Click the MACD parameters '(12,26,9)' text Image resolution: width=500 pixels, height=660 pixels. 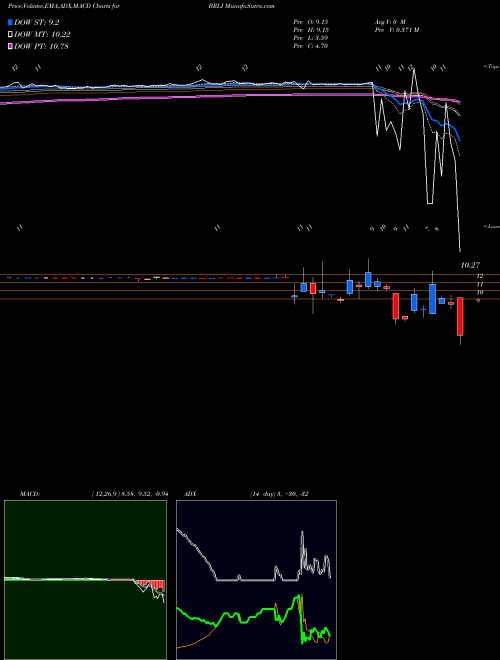point(105,494)
